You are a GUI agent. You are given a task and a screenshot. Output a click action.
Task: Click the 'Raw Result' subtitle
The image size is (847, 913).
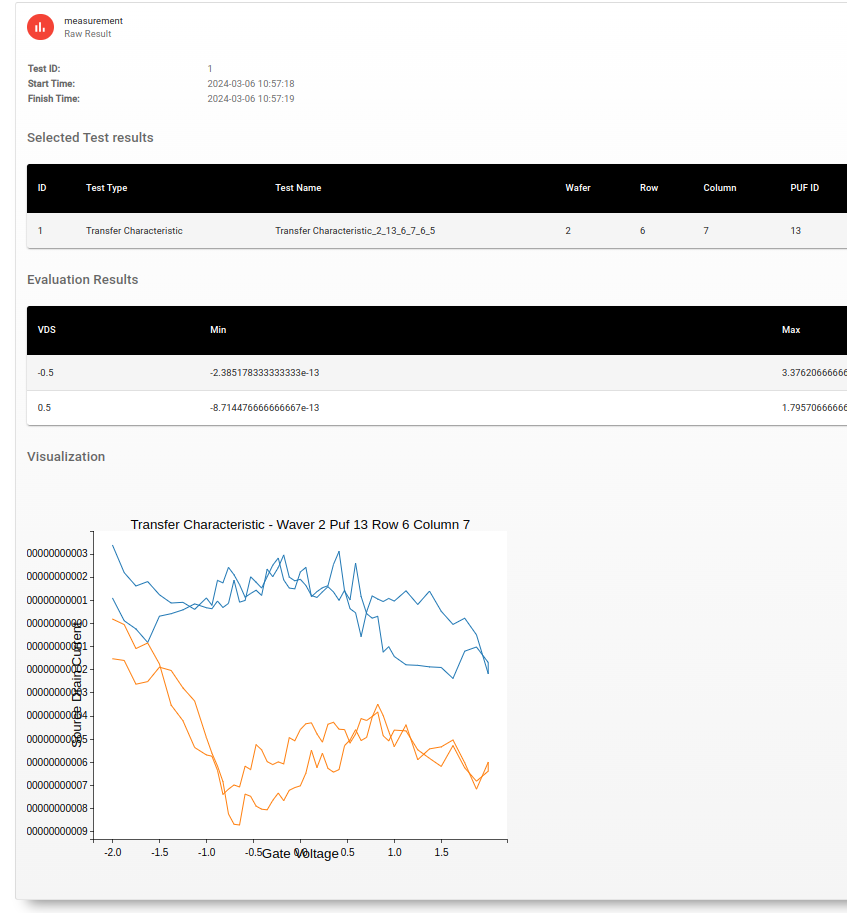pos(87,34)
